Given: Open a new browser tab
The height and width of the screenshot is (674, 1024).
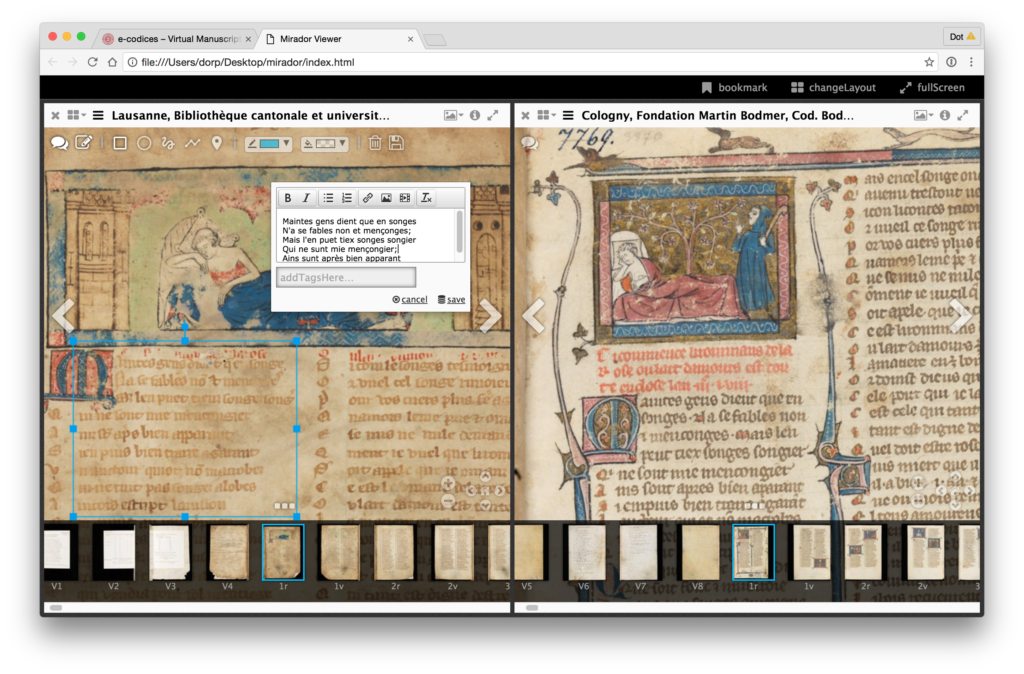Looking at the screenshot, I should tap(435, 40).
